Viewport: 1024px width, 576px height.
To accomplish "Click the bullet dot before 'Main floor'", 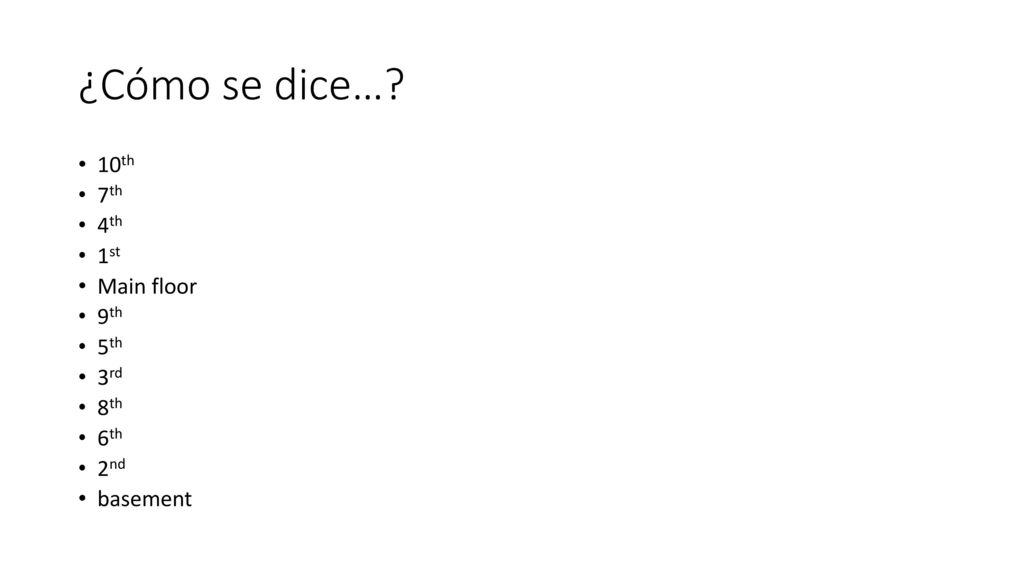I will pyautogui.click(x=82, y=285).
